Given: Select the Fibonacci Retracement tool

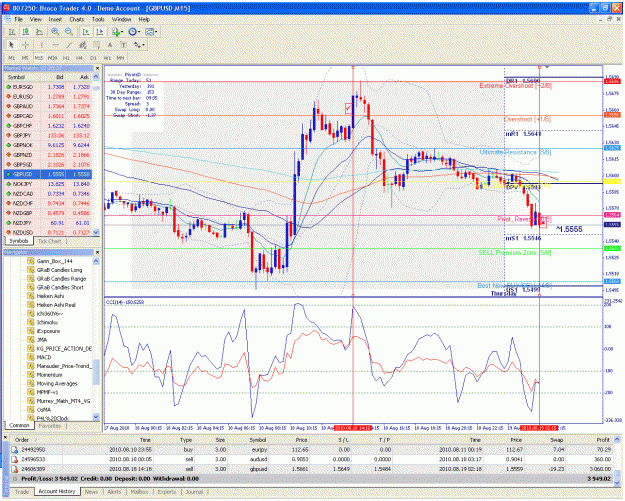Looking at the screenshot, I should pyautogui.click(x=96, y=45).
